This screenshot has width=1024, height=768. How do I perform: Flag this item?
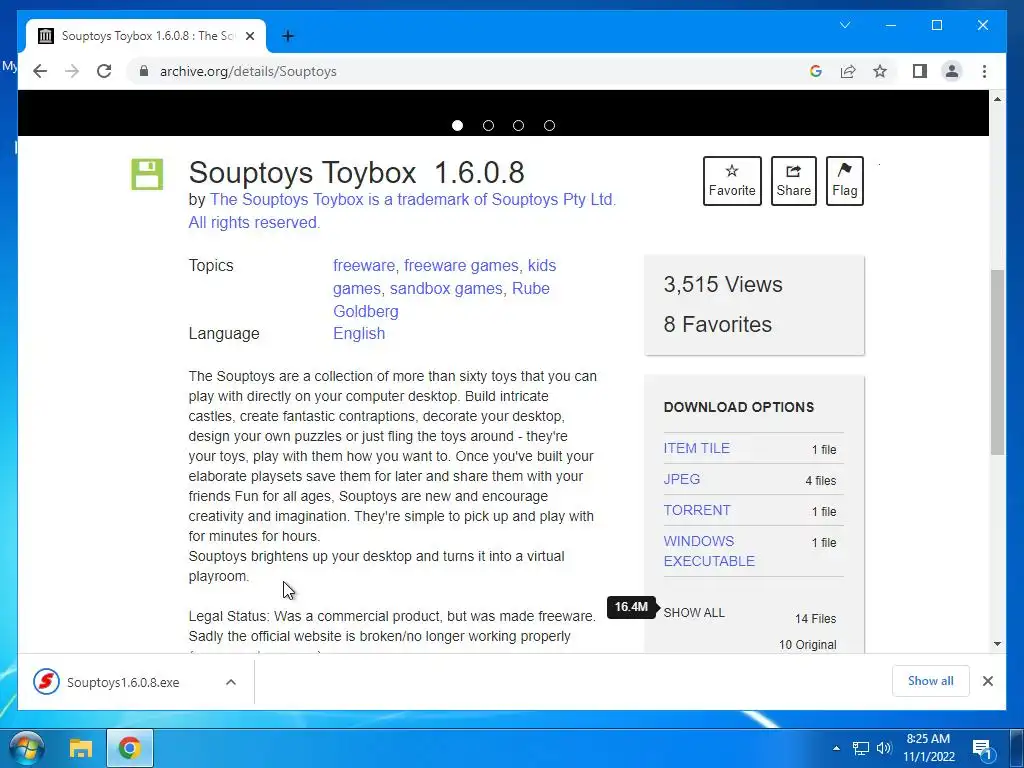[x=844, y=181]
